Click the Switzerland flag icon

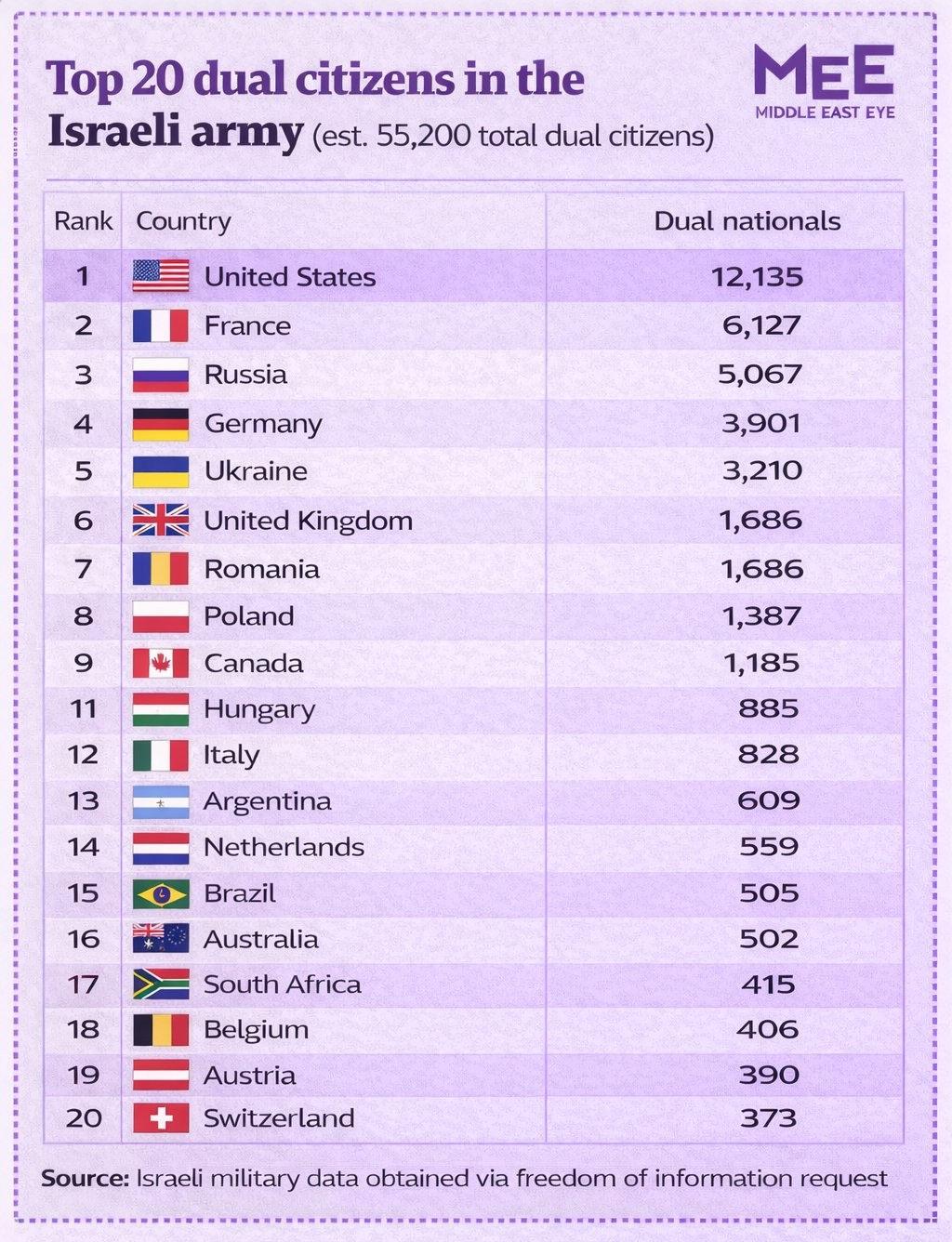(x=161, y=1117)
